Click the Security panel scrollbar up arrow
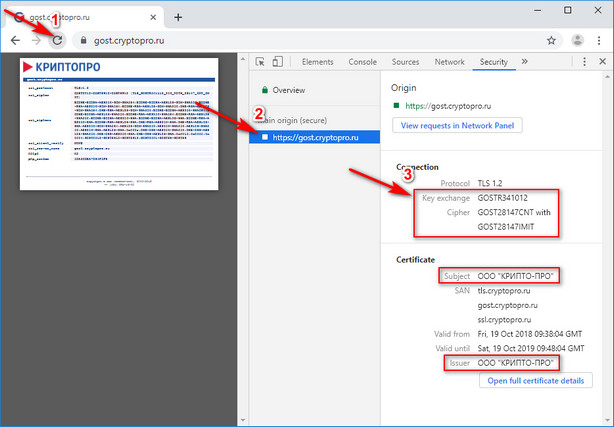This screenshot has height=427, width=614. click(607, 77)
